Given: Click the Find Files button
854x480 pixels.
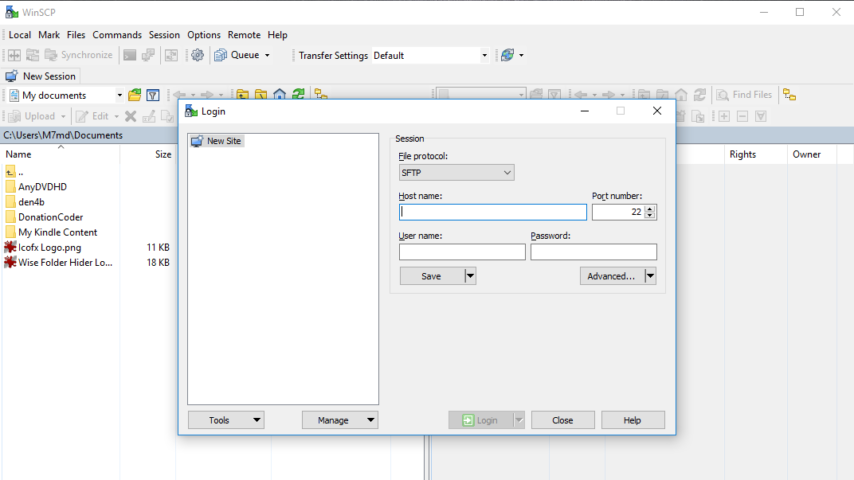Looking at the screenshot, I should pos(745,95).
